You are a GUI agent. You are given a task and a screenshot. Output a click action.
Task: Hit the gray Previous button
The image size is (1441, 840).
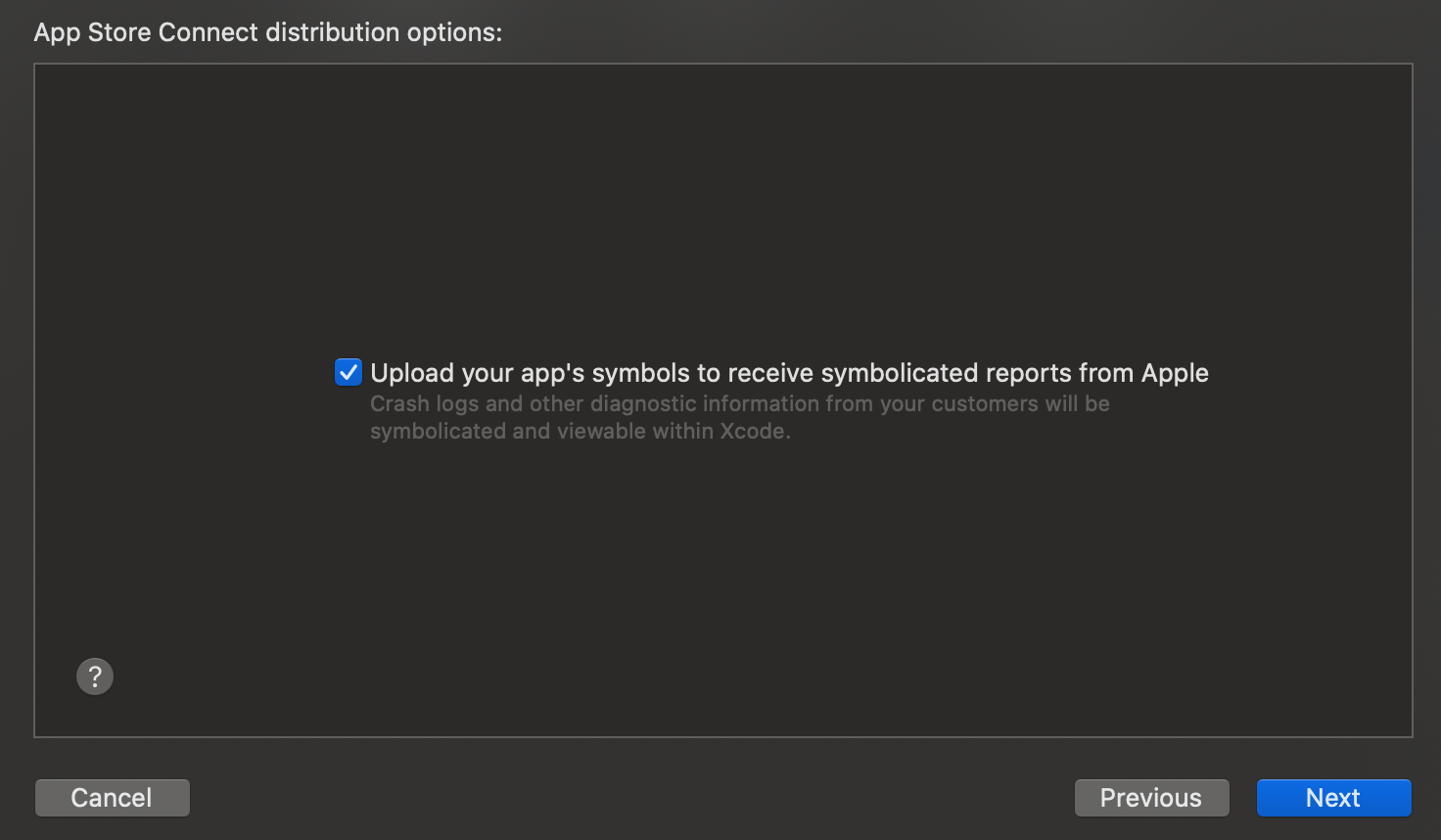point(1151,798)
